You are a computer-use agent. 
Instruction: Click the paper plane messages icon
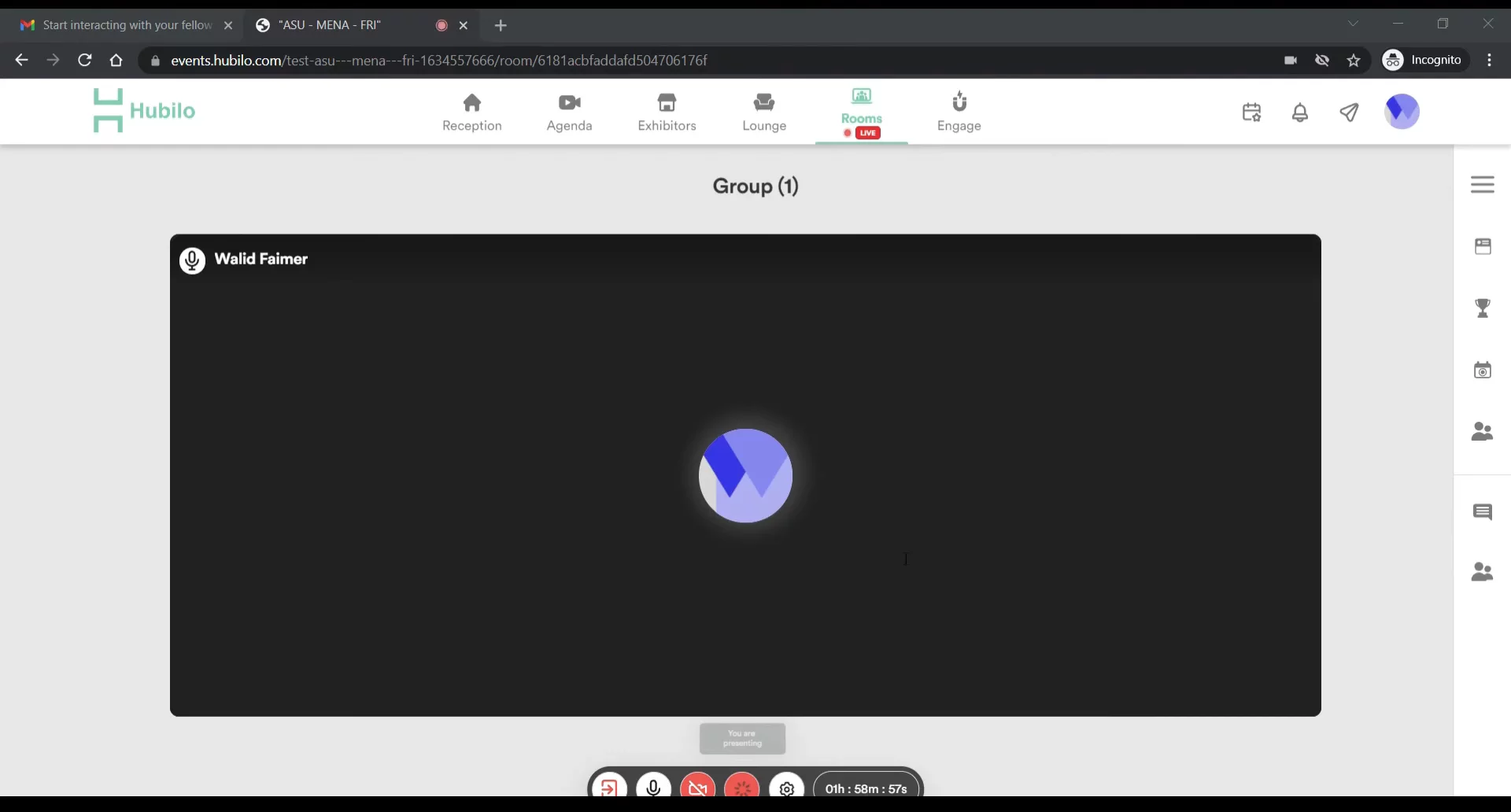[x=1349, y=113]
